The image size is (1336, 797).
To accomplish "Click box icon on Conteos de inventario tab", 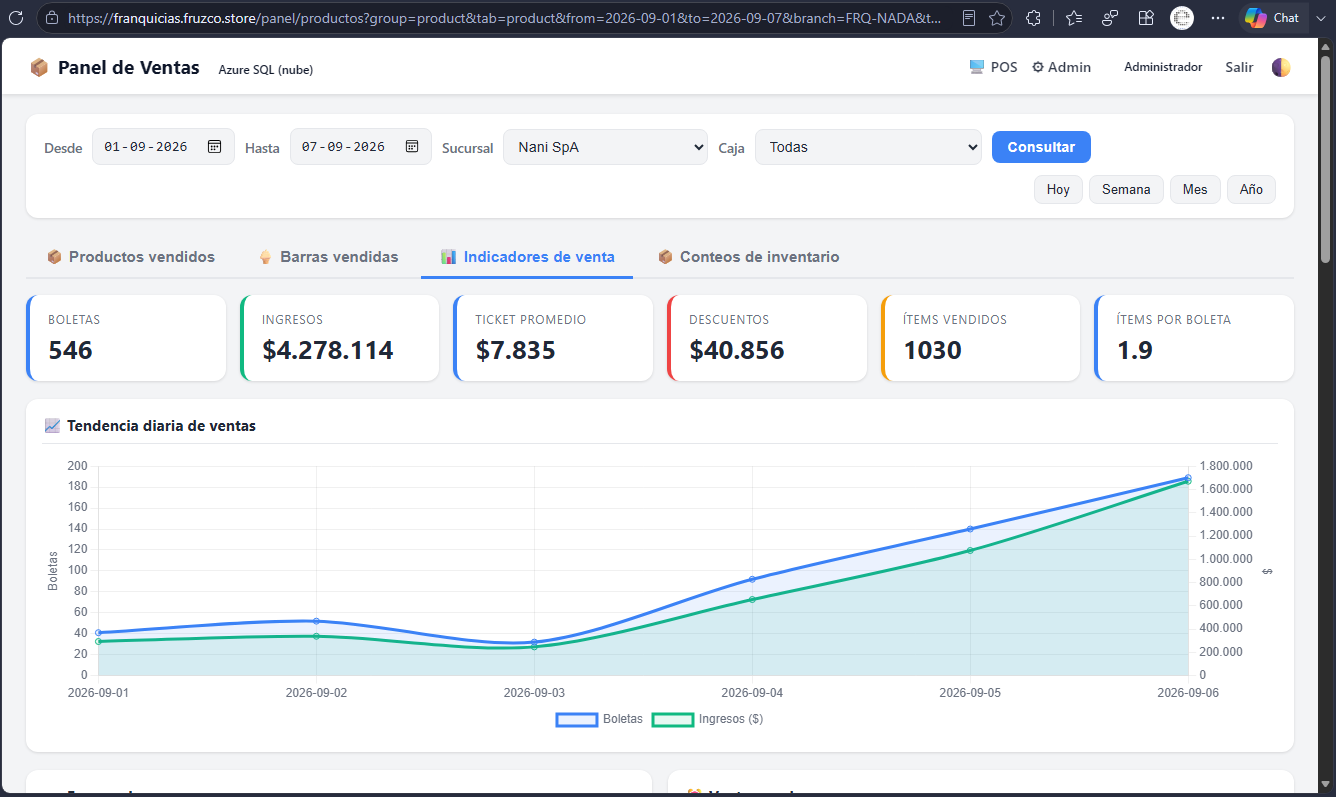I will tap(665, 257).
